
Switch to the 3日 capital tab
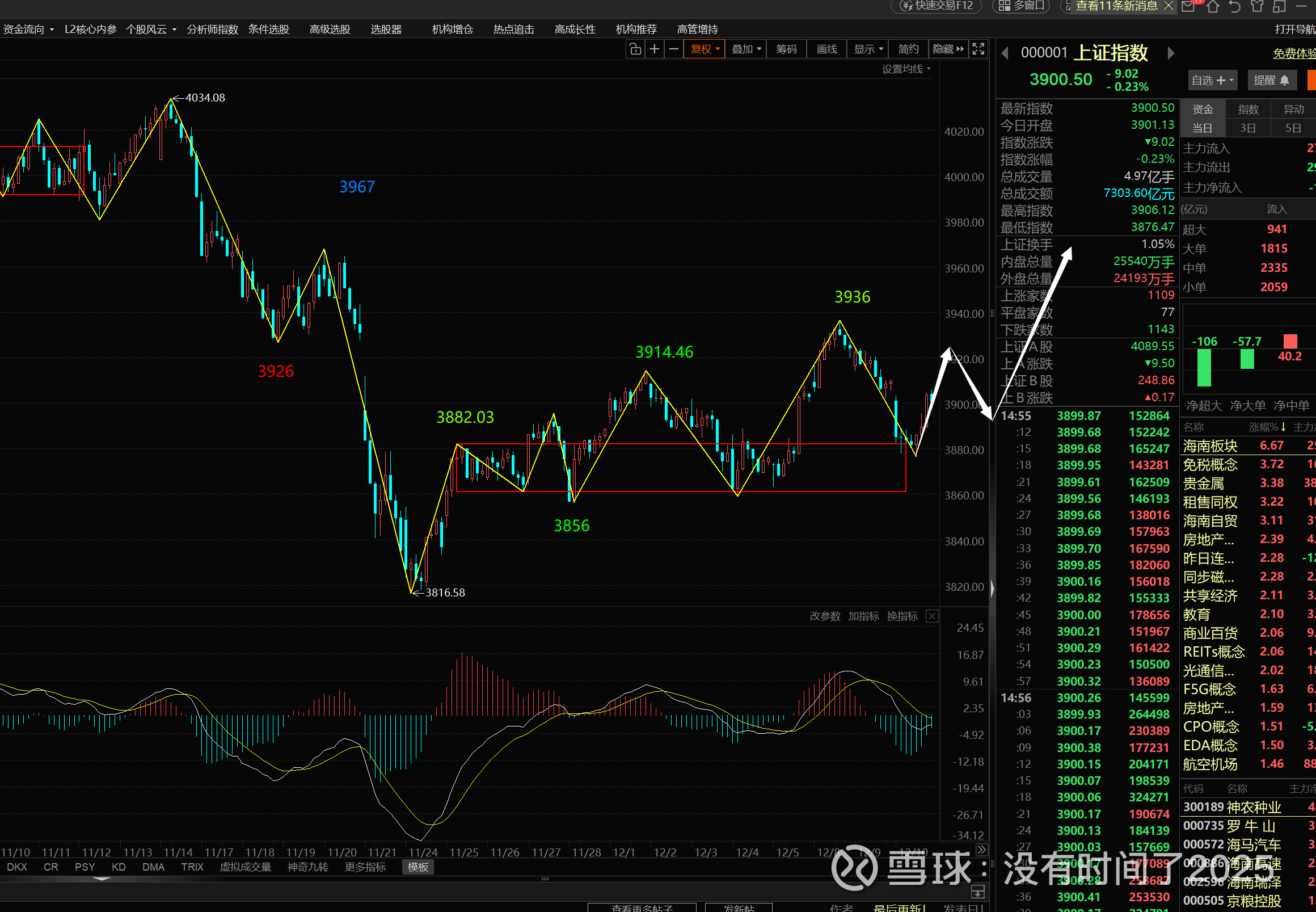[1247, 129]
